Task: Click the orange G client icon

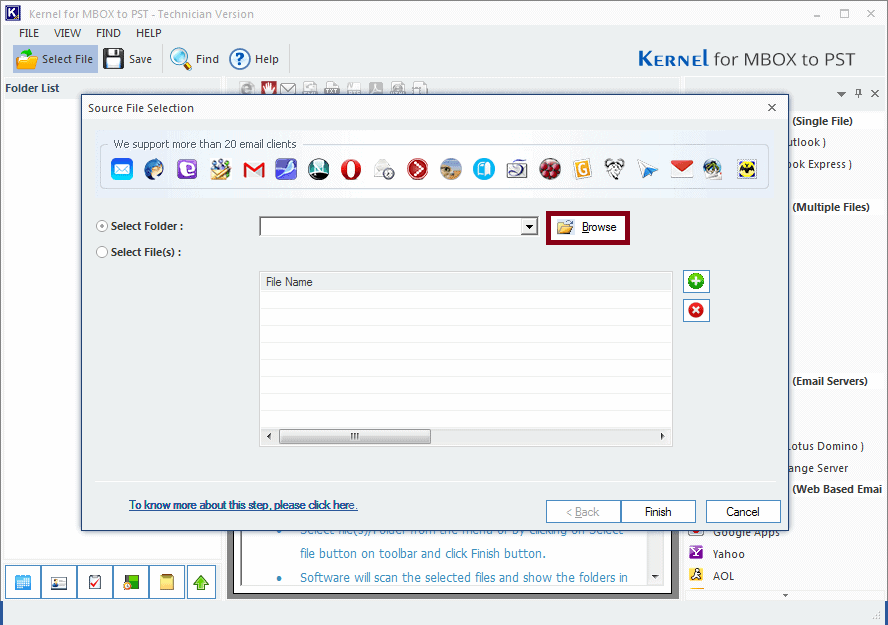Action: (582, 169)
